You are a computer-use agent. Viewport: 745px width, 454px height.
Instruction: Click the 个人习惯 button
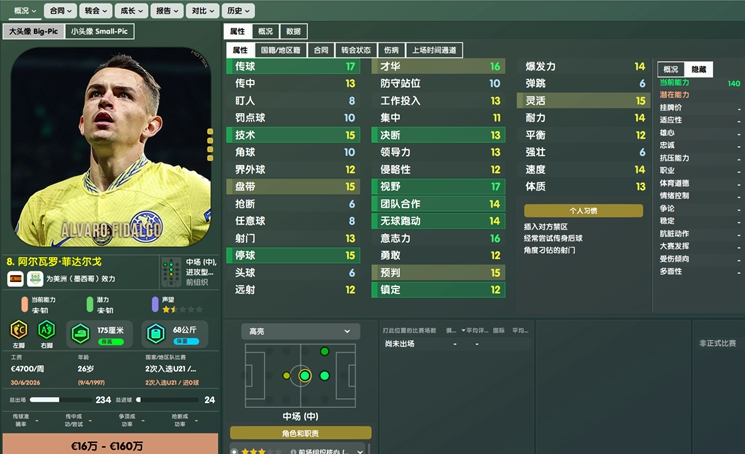583,210
